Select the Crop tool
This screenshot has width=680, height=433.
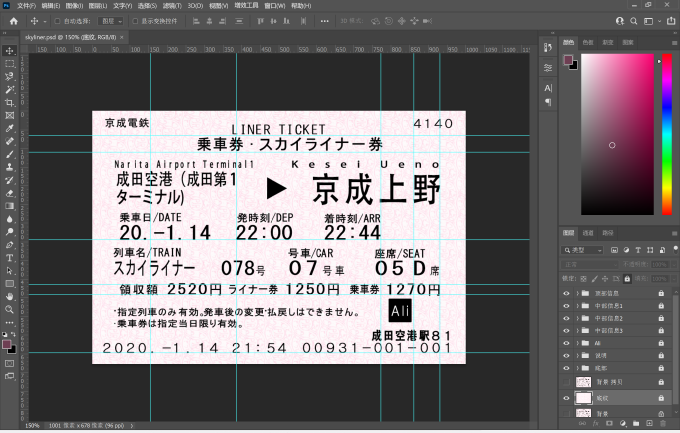pos(9,103)
